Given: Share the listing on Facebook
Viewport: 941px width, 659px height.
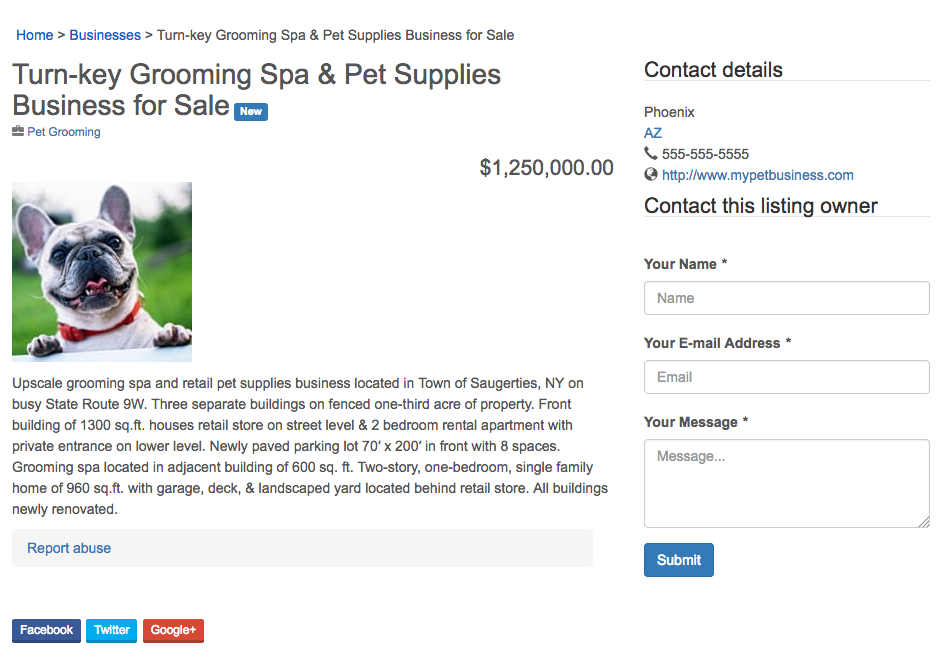Looking at the screenshot, I should [x=46, y=630].
